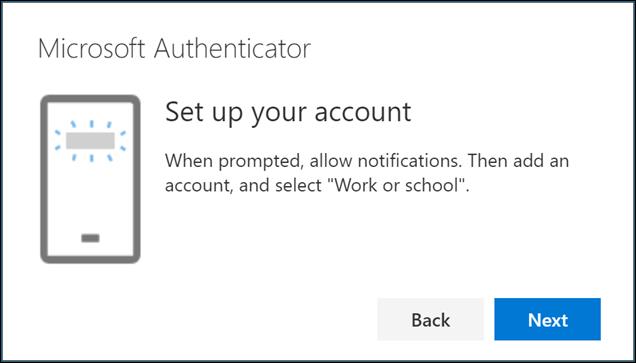
Task: Click the word "account" in the heading
Action: 363,112
